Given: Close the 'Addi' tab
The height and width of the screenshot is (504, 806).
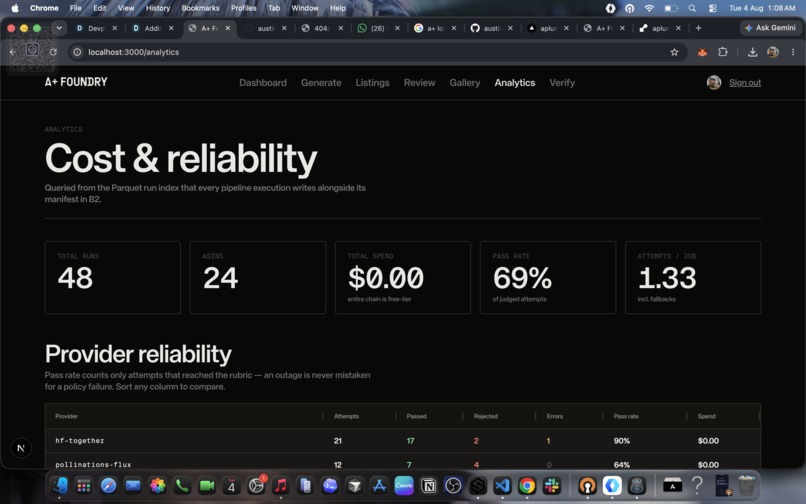Looking at the screenshot, I should (x=171, y=28).
